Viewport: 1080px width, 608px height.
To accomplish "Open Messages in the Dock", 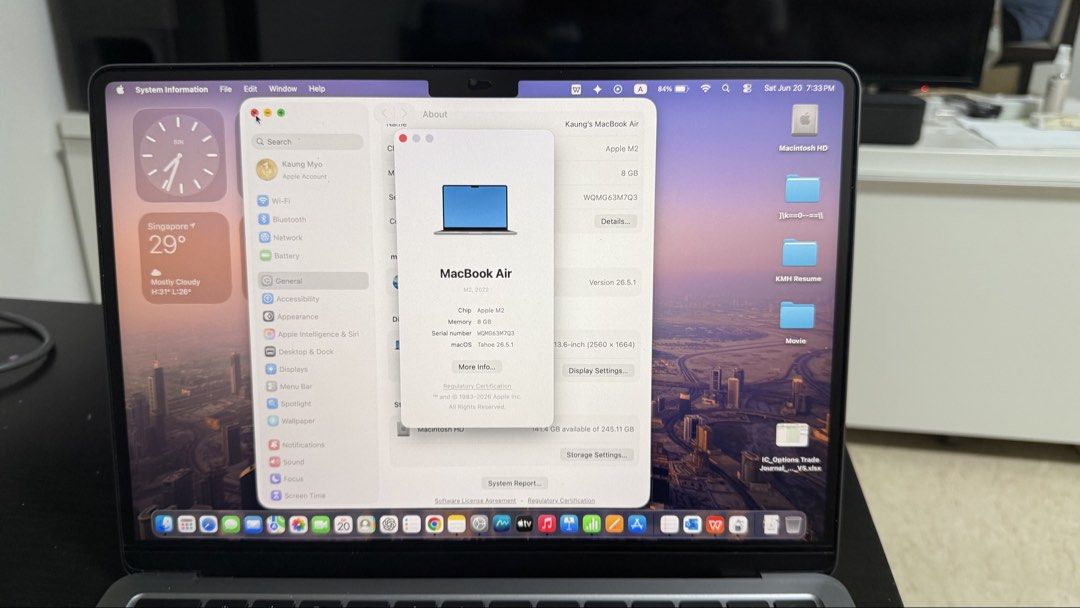I will point(231,525).
